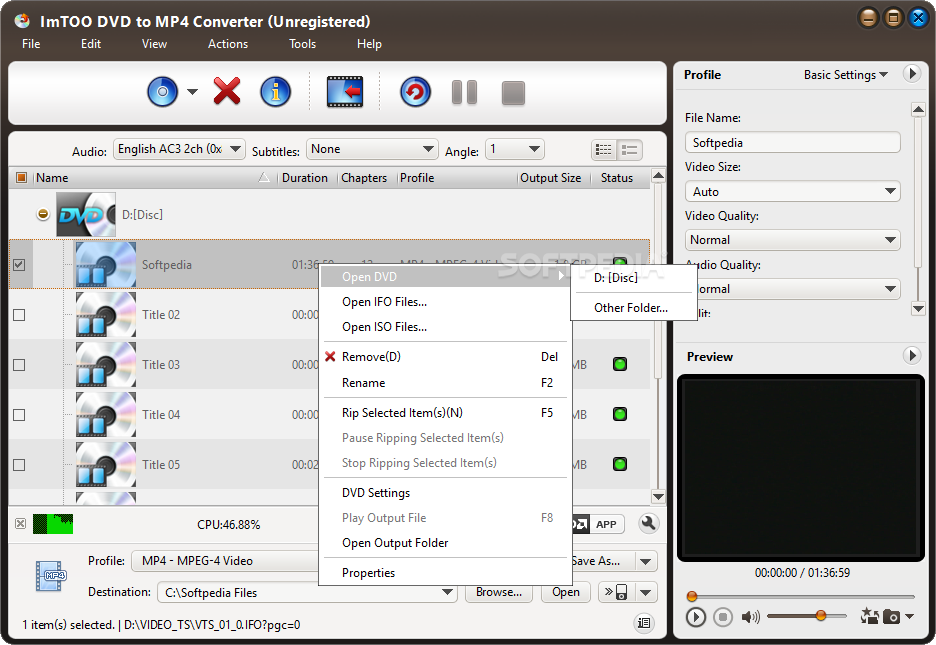Uncheck the Softpedia title checkbox
The width and height of the screenshot is (936, 645).
19,264
